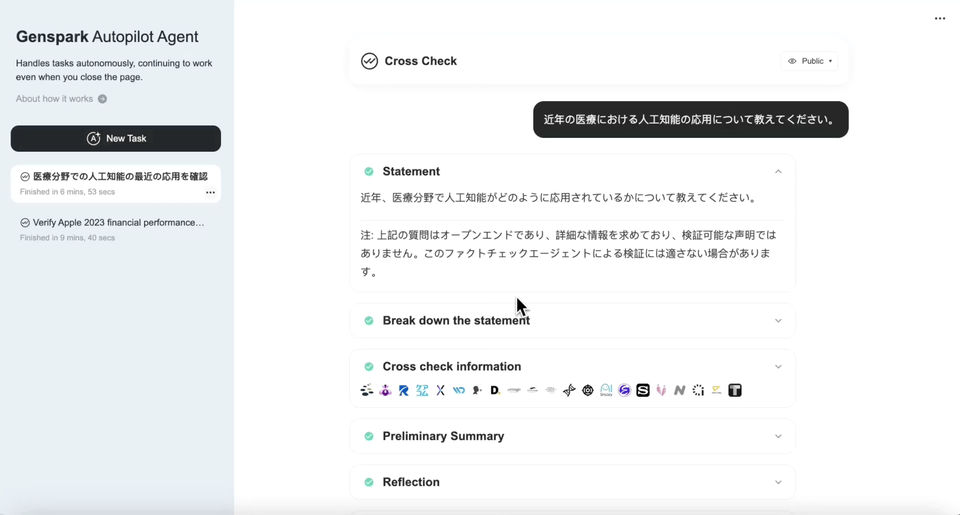
Task: Click the pink tulip source icon
Action: click(661, 390)
